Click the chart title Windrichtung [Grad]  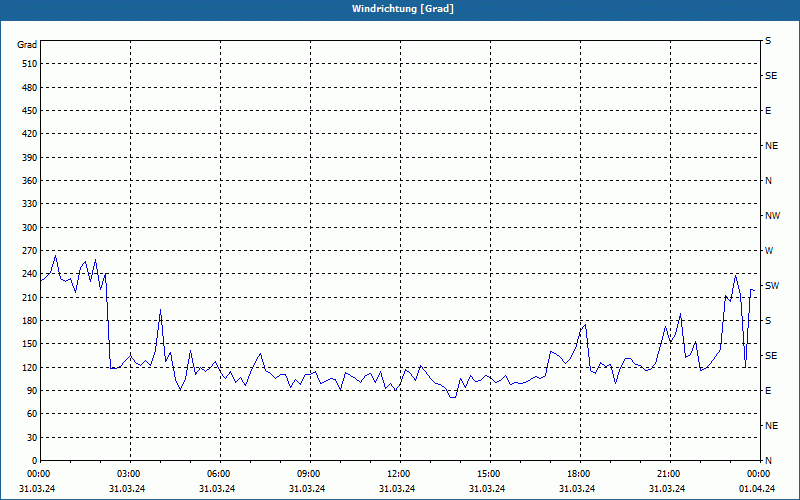click(x=403, y=9)
